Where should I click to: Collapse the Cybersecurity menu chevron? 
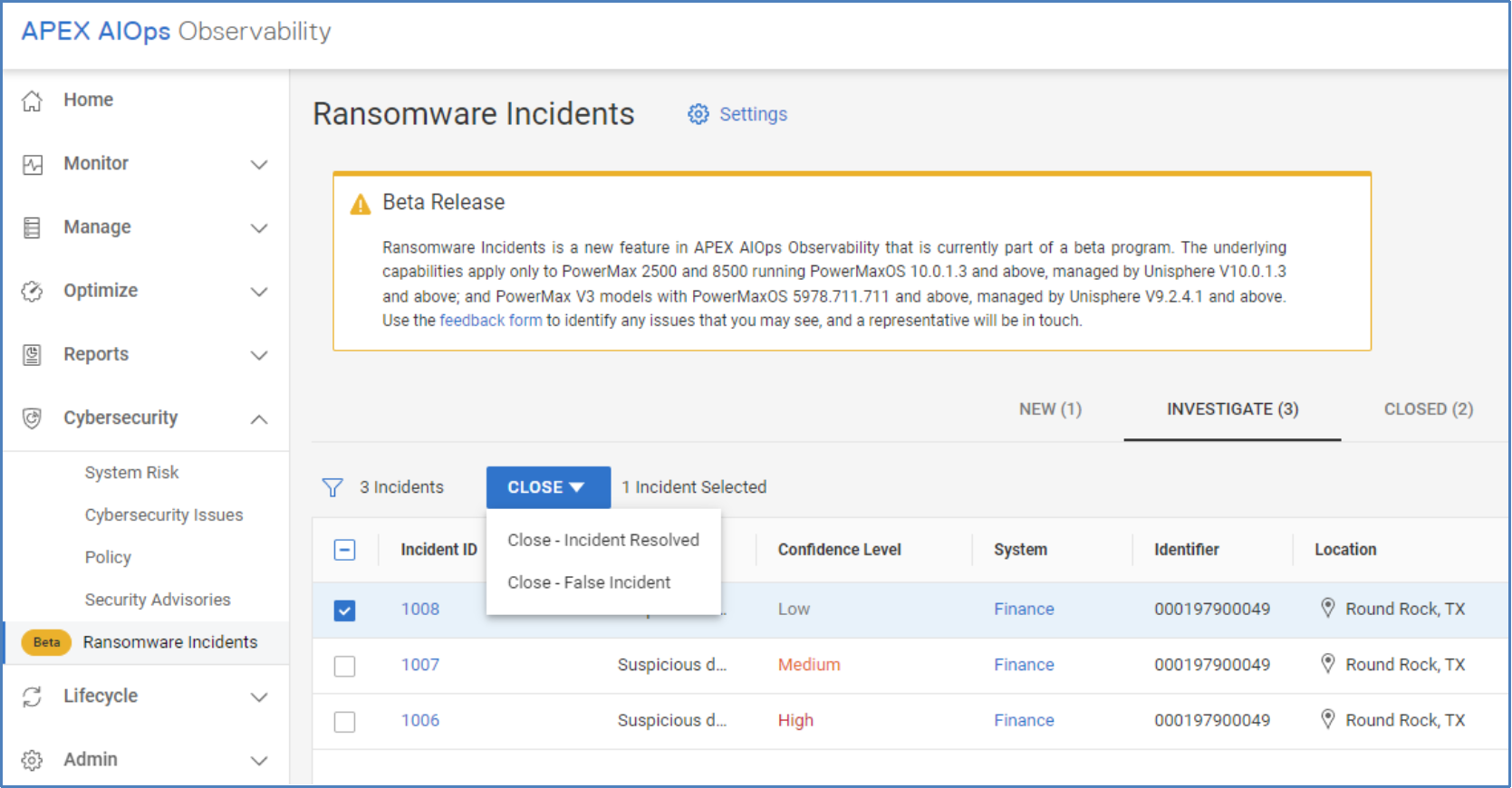[259, 418]
